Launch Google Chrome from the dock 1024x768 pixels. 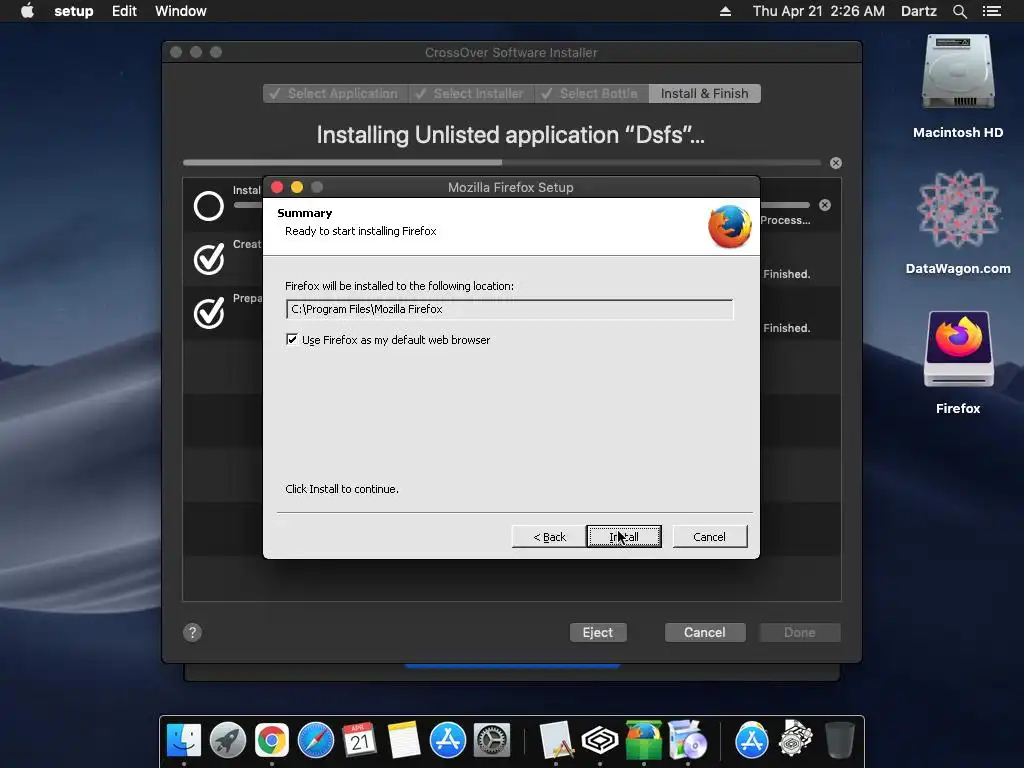(272, 741)
